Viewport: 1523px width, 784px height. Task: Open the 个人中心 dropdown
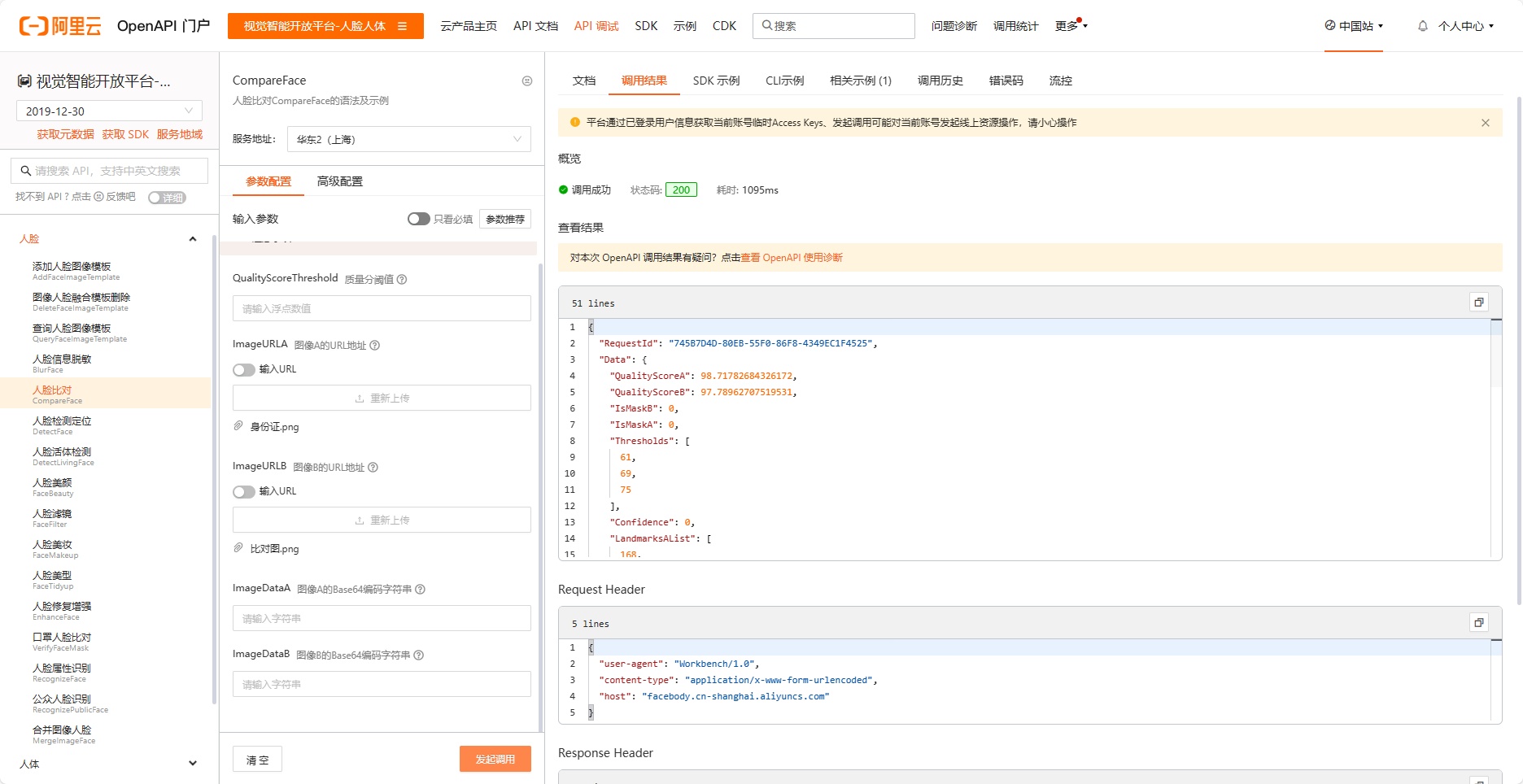pyautogui.click(x=1466, y=26)
